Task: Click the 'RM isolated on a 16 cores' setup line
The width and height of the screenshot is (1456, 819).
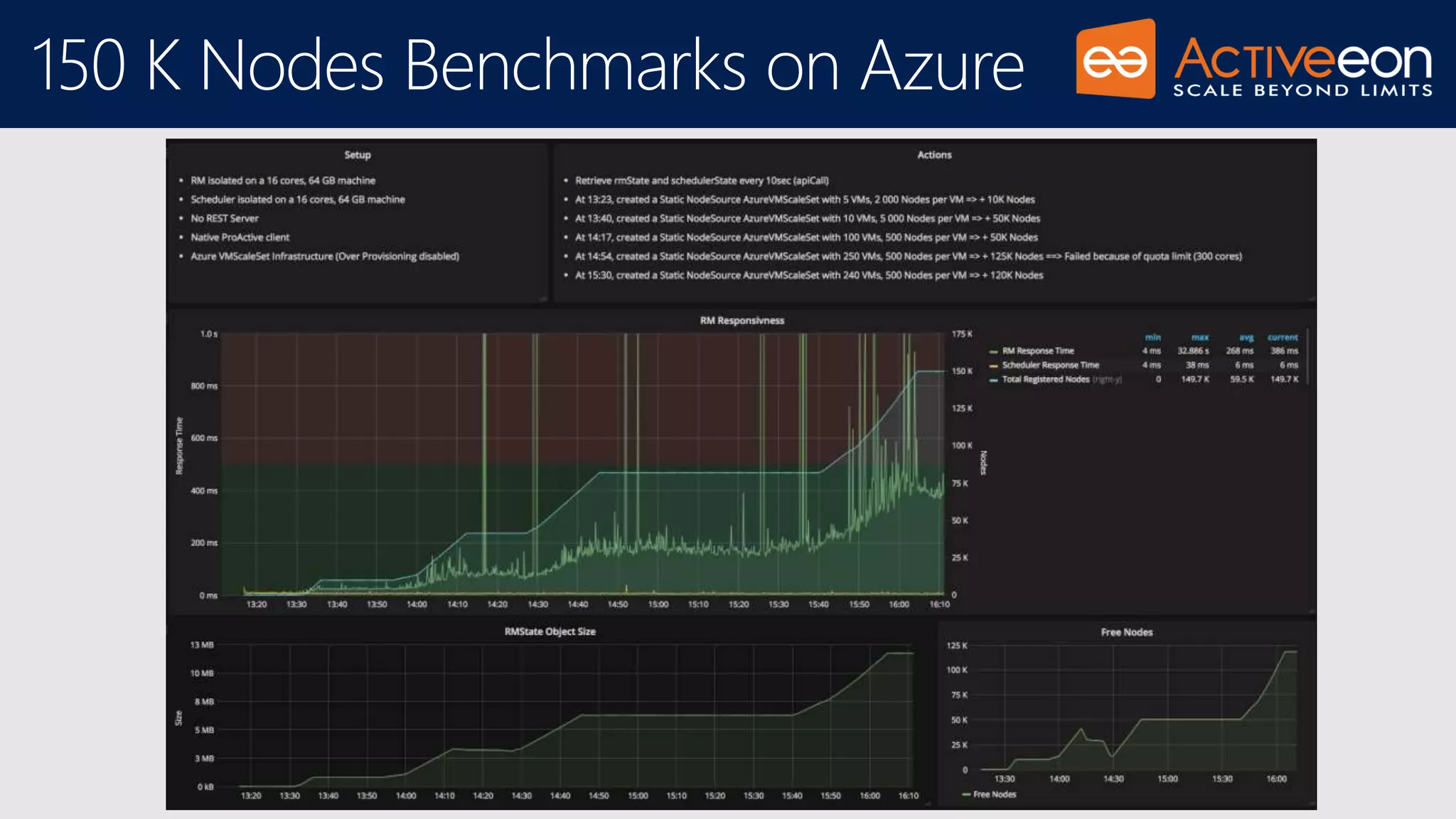Action: tap(283, 181)
